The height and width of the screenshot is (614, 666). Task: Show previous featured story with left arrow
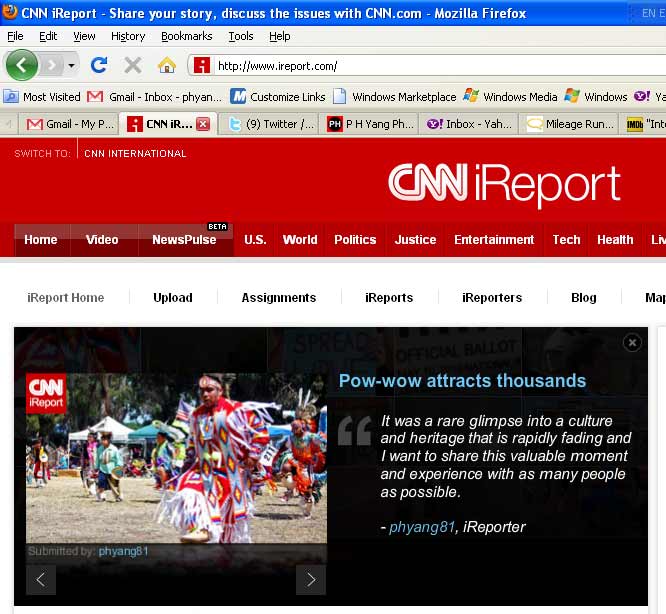(x=41, y=580)
